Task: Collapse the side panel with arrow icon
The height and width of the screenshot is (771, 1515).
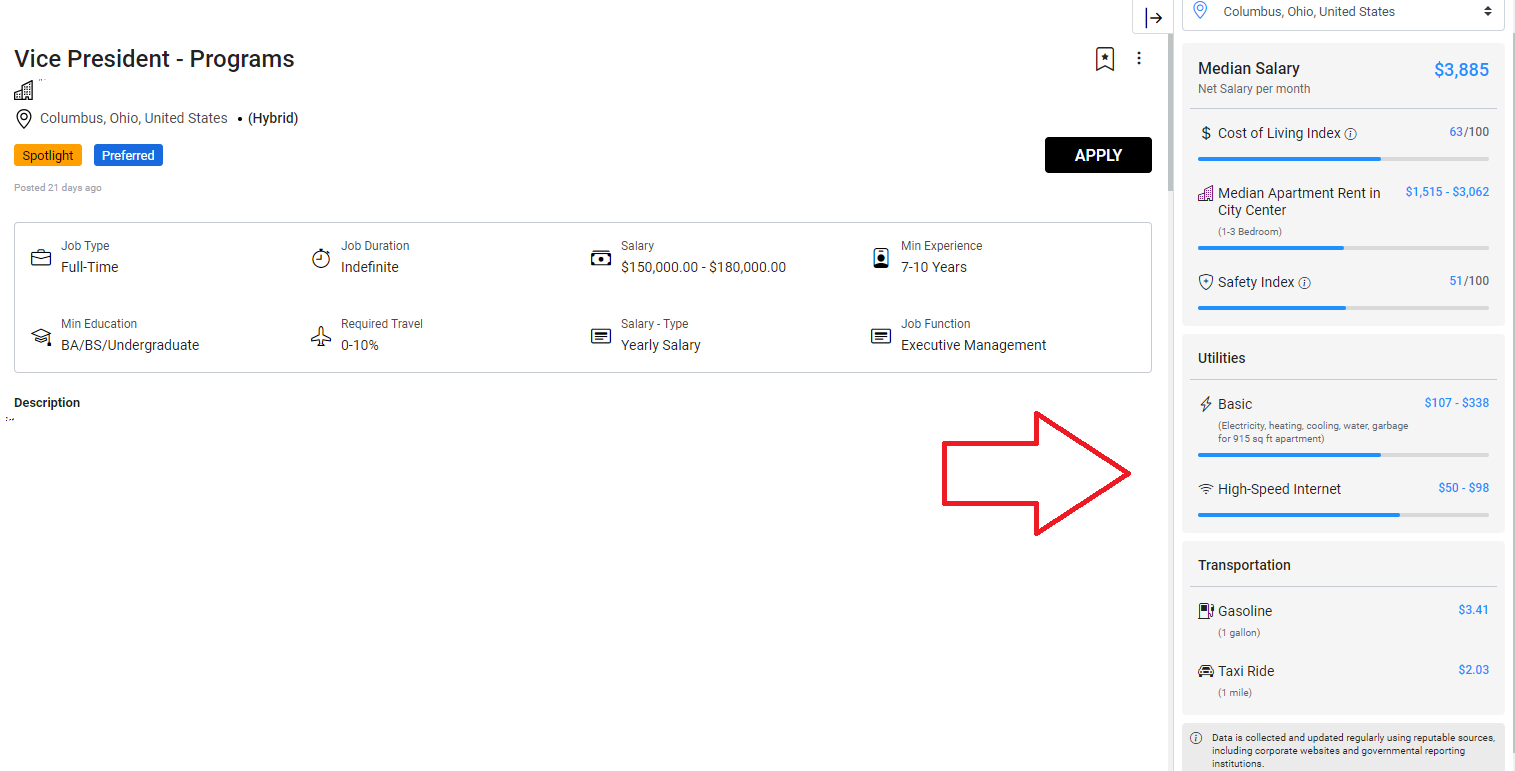Action: (x=1154, y=18)
